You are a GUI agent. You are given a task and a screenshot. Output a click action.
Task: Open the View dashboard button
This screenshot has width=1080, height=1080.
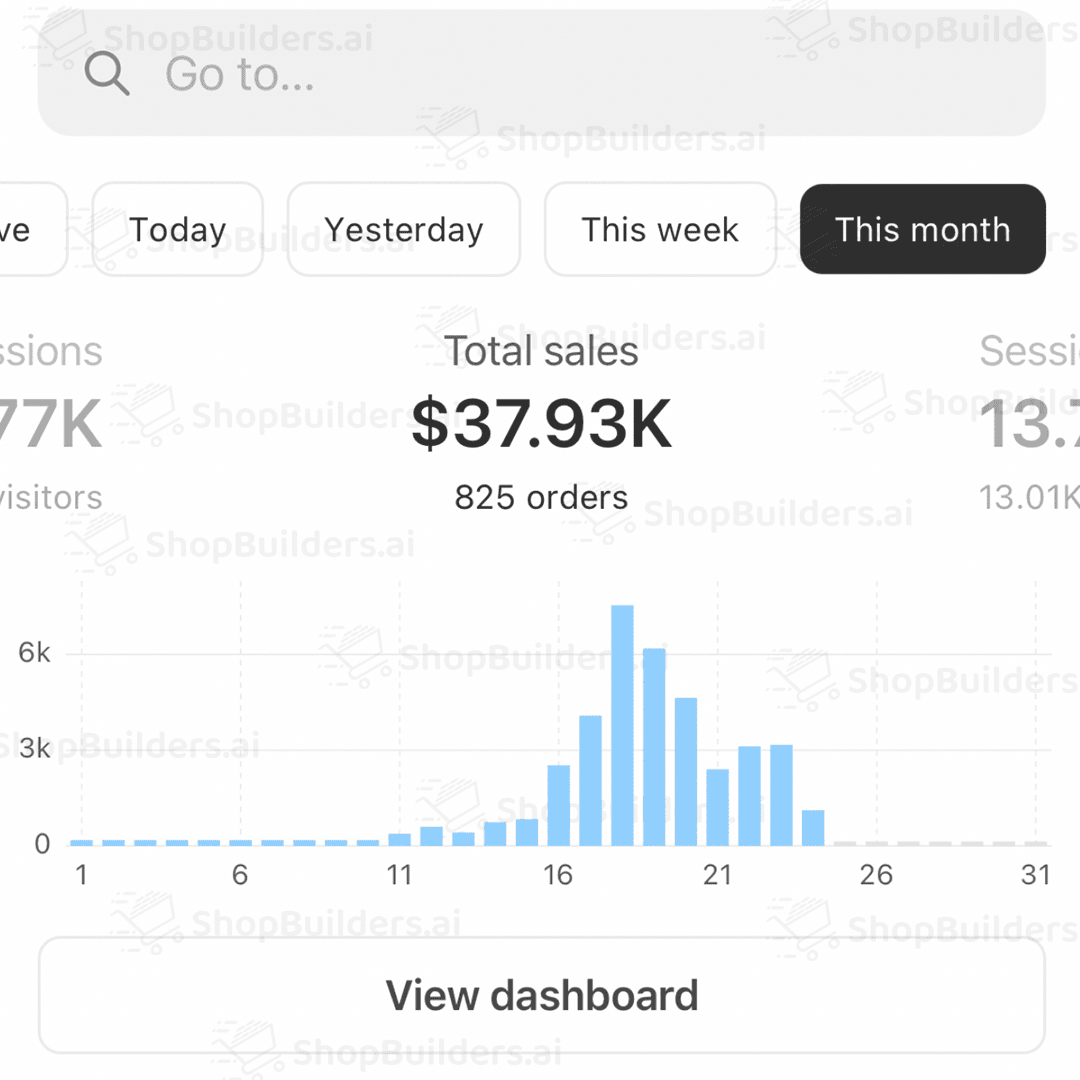tap(541, 995)
